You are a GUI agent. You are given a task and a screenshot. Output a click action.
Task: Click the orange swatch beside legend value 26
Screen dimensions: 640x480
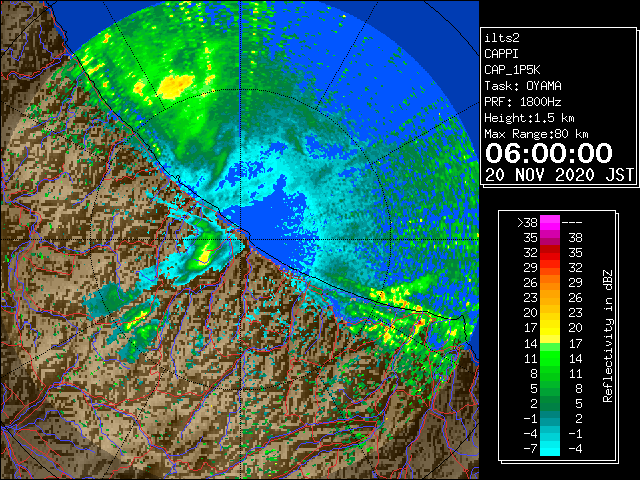click(x=550, y=282)
